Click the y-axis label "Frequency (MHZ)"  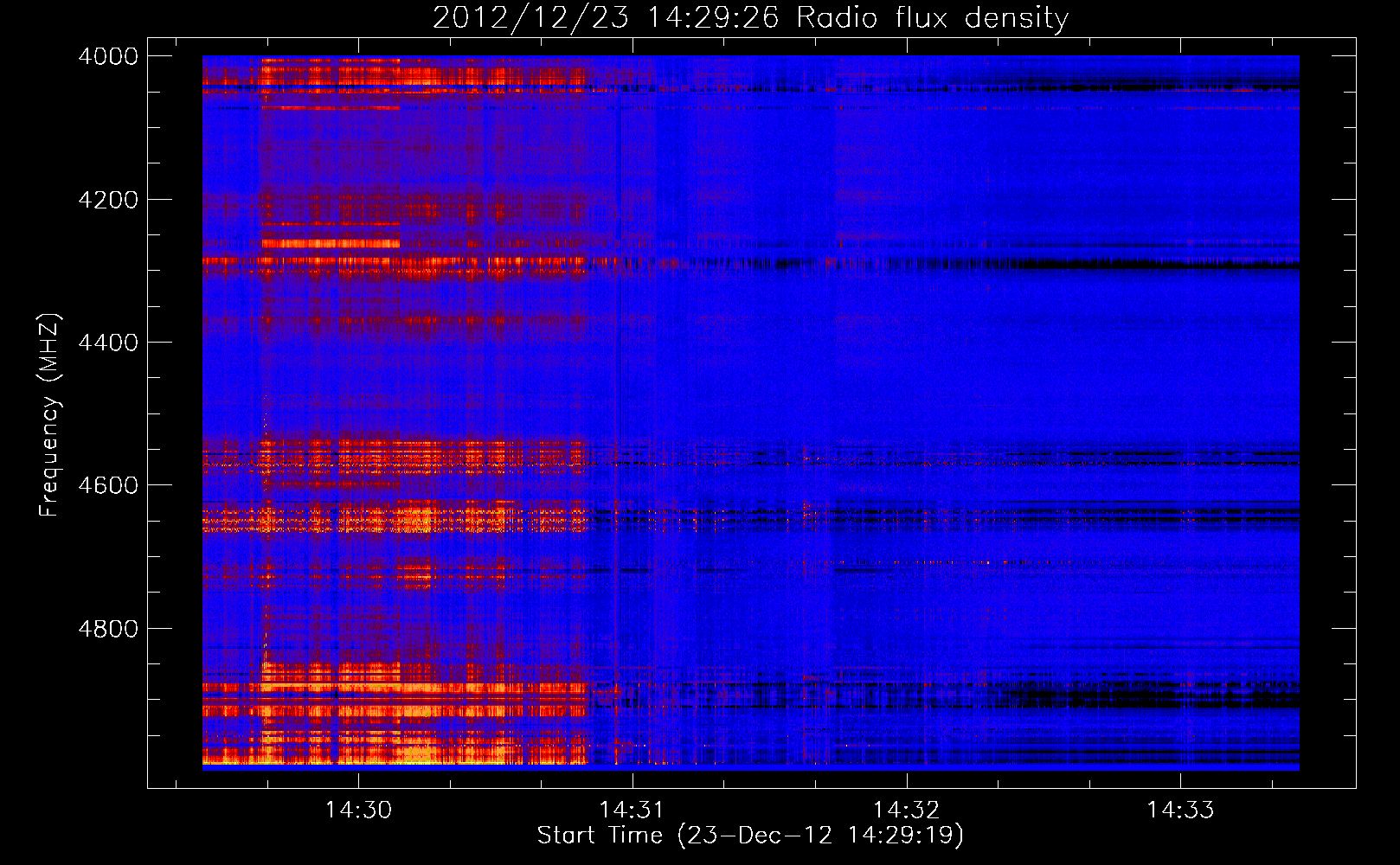(50, 414)
